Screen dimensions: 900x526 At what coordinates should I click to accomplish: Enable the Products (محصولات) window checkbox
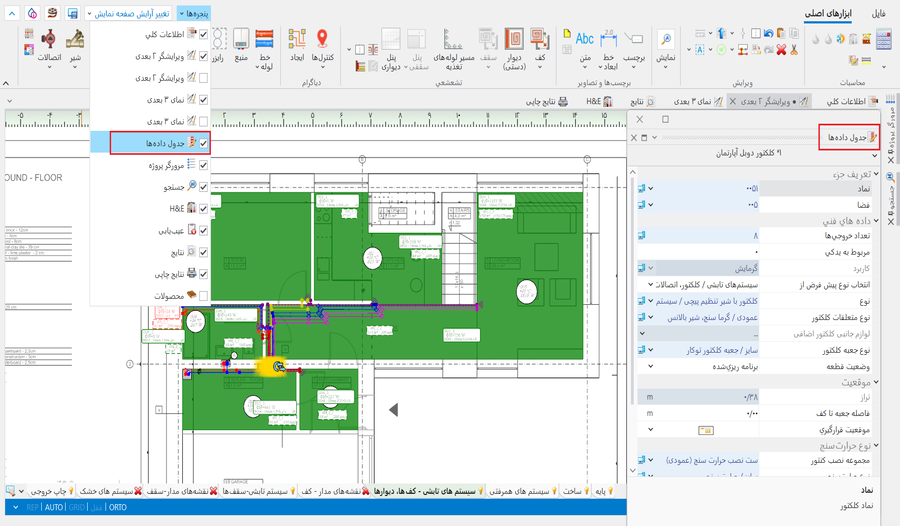point(204,296)
